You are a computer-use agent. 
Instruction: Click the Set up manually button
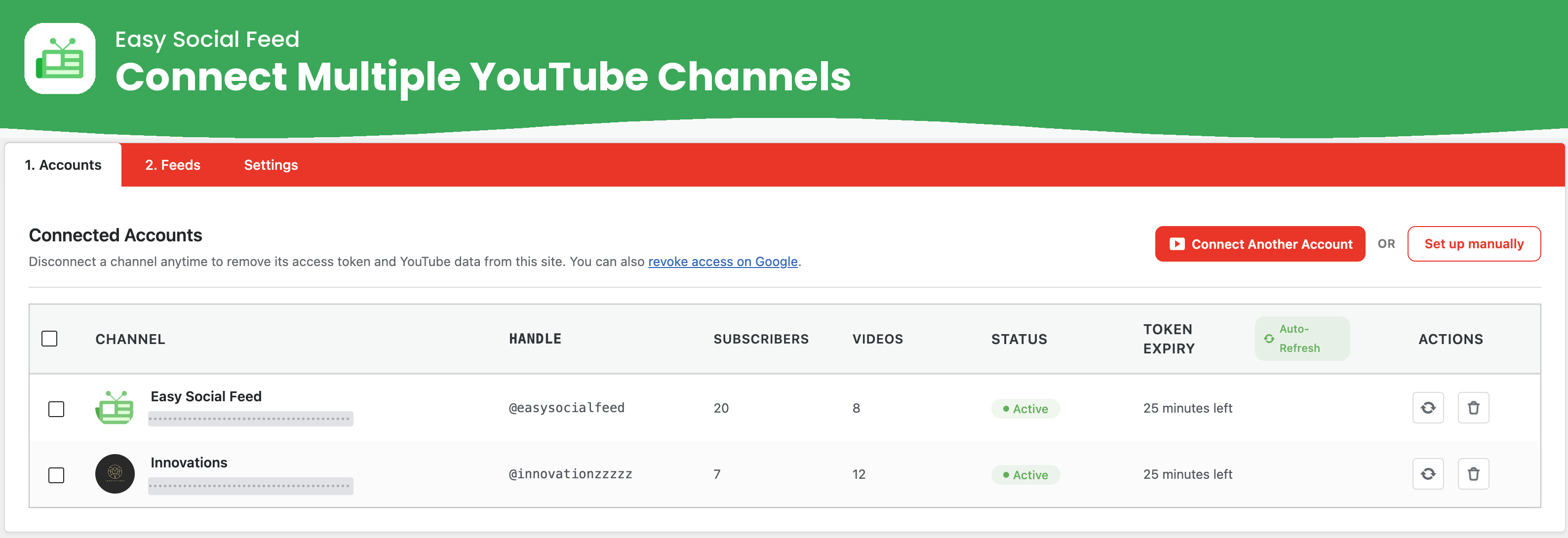(x=1474, y=244)
